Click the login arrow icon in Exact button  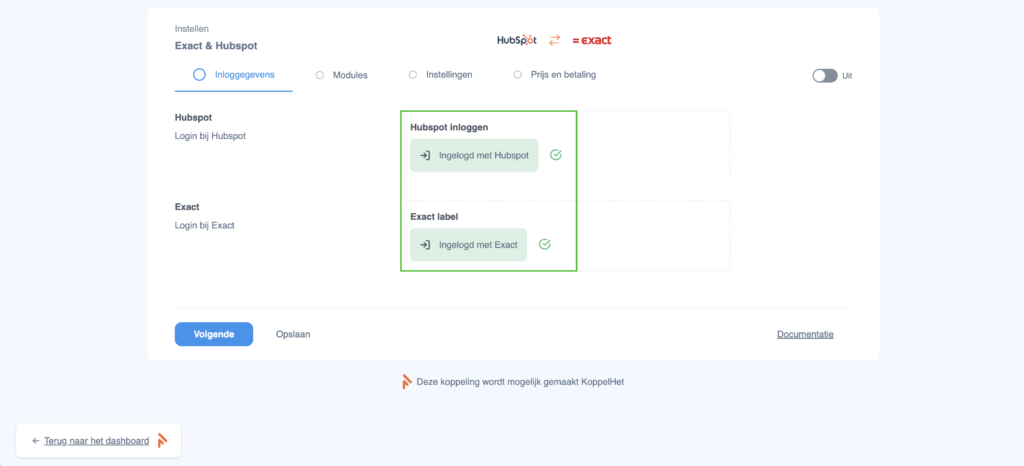click(424, 245)
